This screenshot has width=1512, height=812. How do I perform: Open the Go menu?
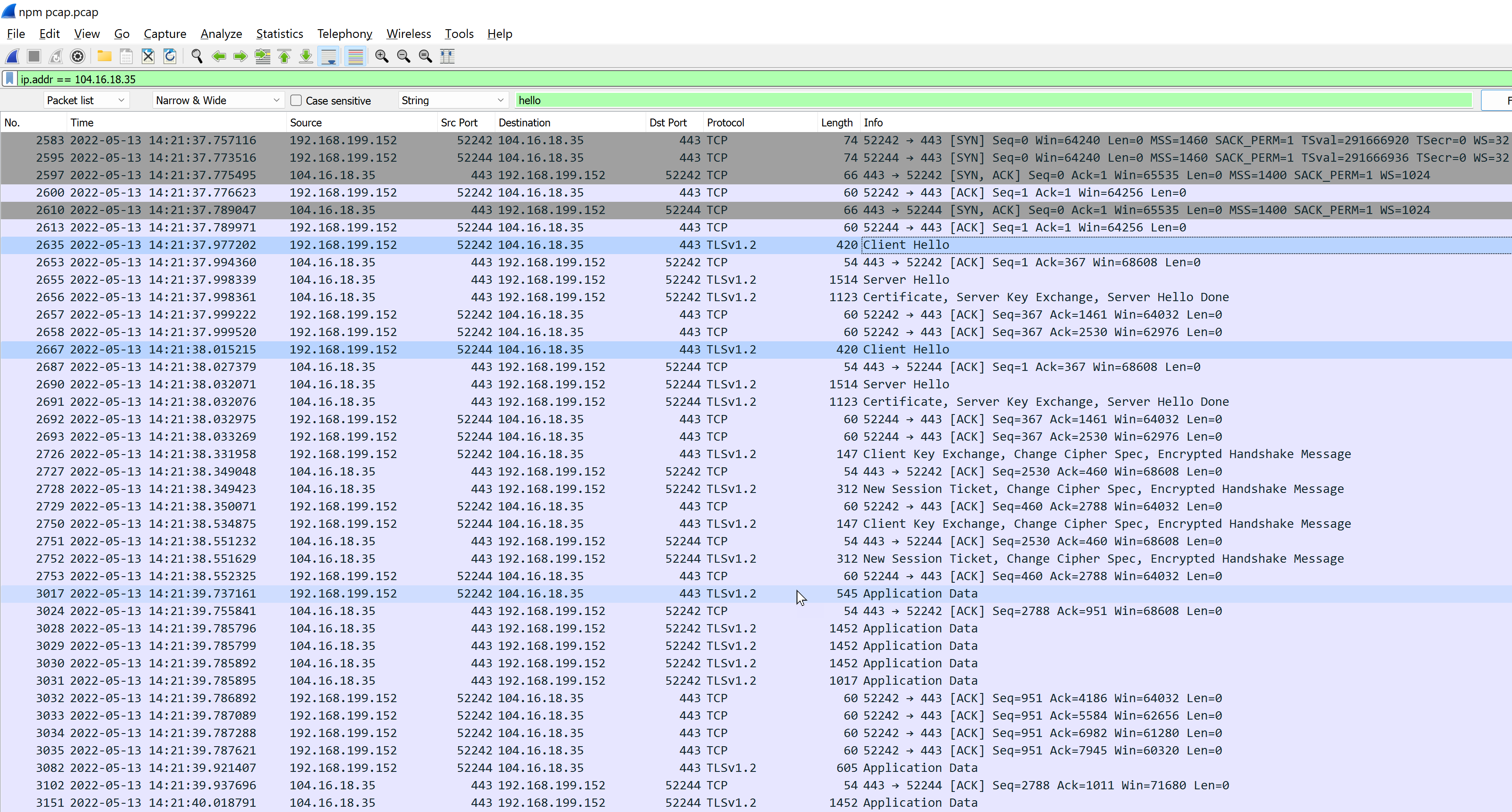(122, 34)
